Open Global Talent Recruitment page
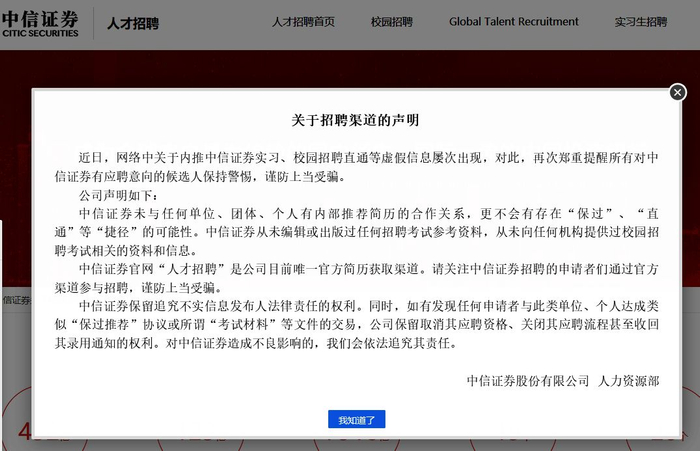700x451 pixels. (x=513, y=22)
